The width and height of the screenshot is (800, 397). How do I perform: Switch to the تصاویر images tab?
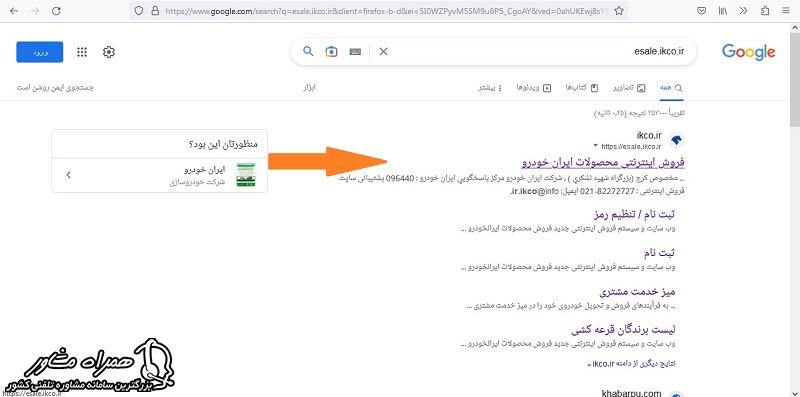pos(629,88)
